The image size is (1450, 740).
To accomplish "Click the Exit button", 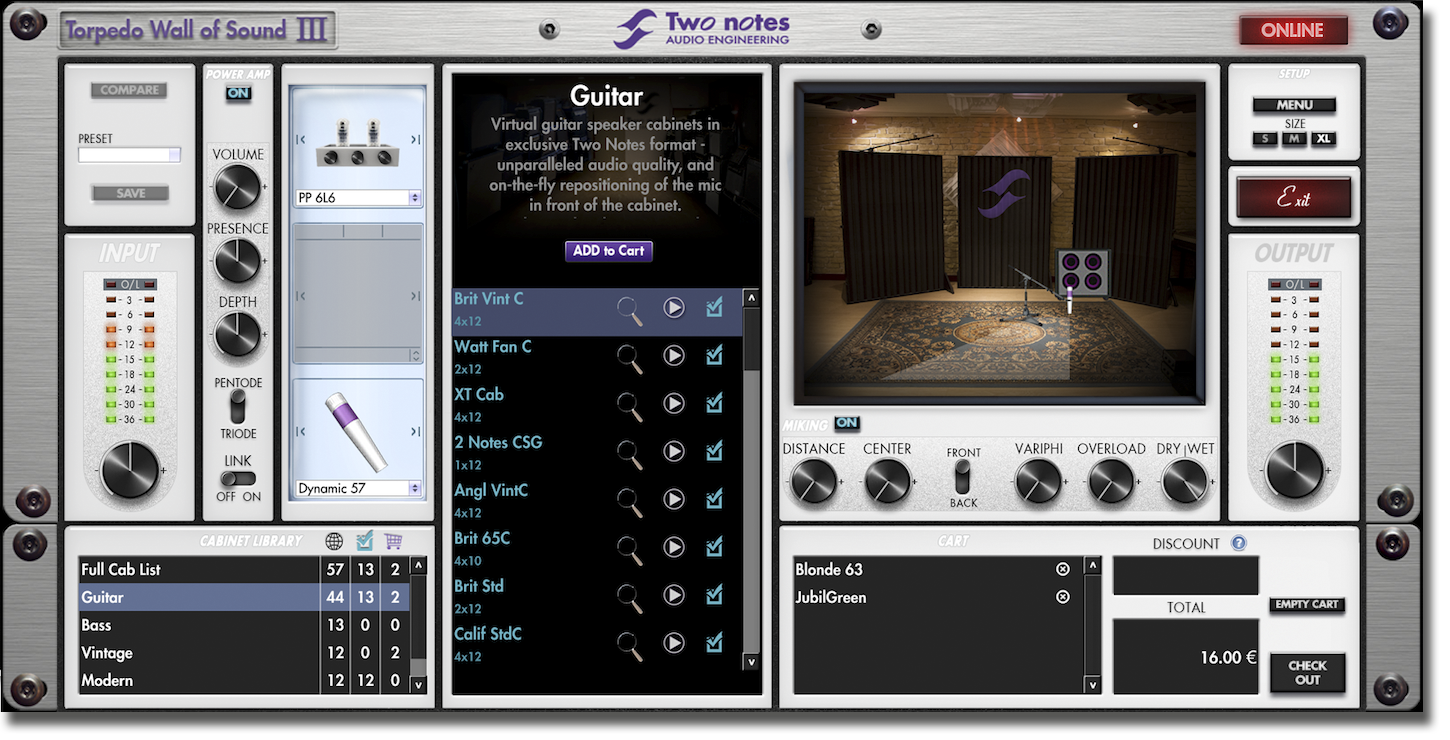I will click(x=1294, y=198).
